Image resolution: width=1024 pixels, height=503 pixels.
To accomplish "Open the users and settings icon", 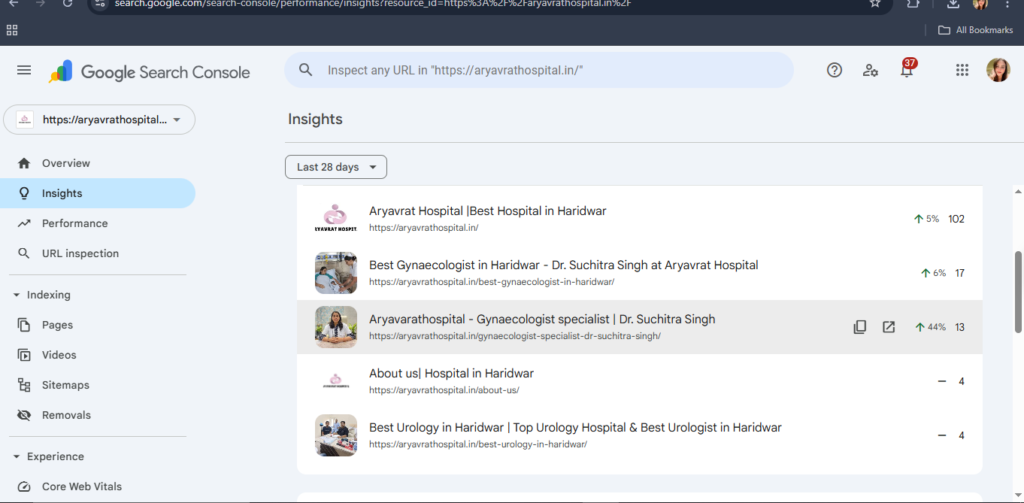I will (x=870, y=70).
